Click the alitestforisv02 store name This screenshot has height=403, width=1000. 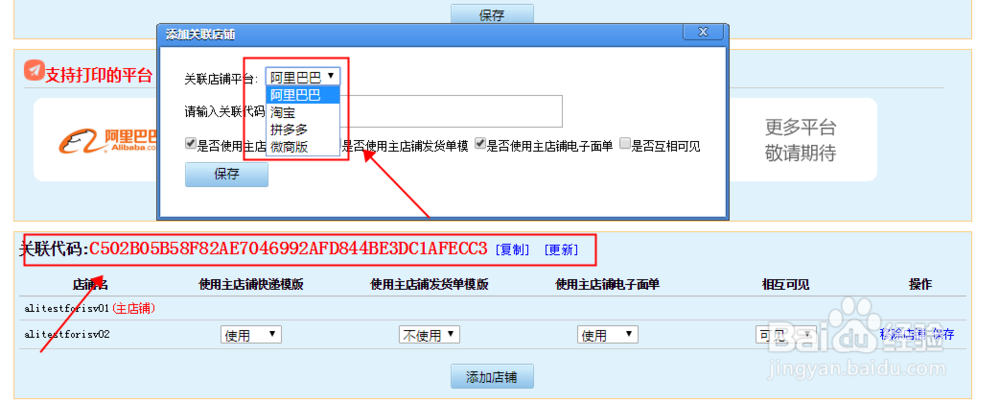[x=67, y=334]
